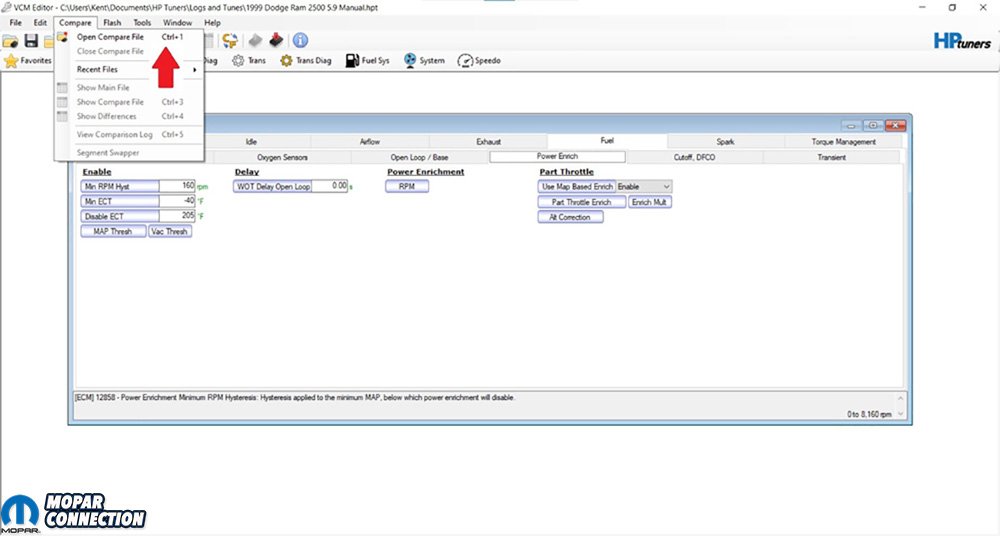Click the WOT Delay Open Loop value field
Screen dimensions: 1000x536
[x=330, y=186]
